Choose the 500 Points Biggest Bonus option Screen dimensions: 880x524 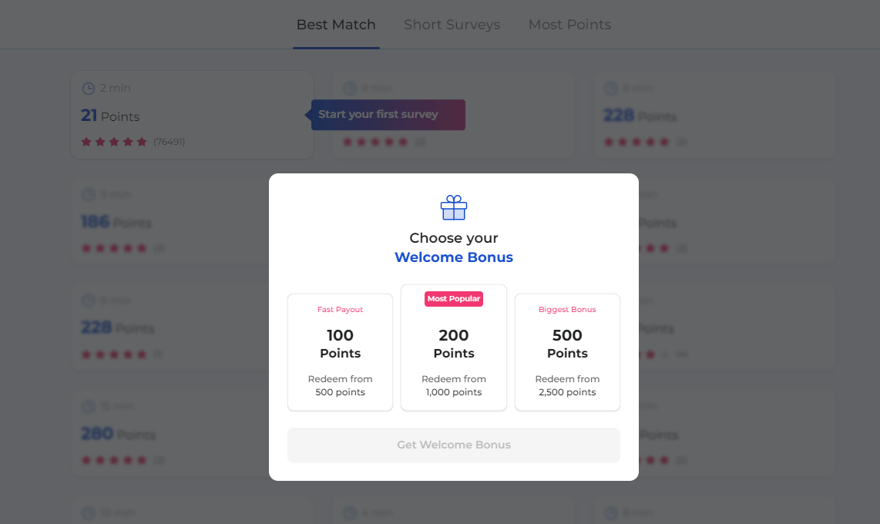point(567,352)
